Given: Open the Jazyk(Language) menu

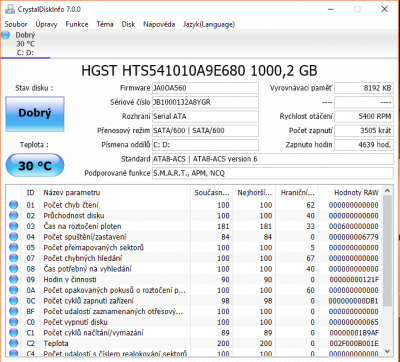Looking at the screenshot, I should point(209,24).
